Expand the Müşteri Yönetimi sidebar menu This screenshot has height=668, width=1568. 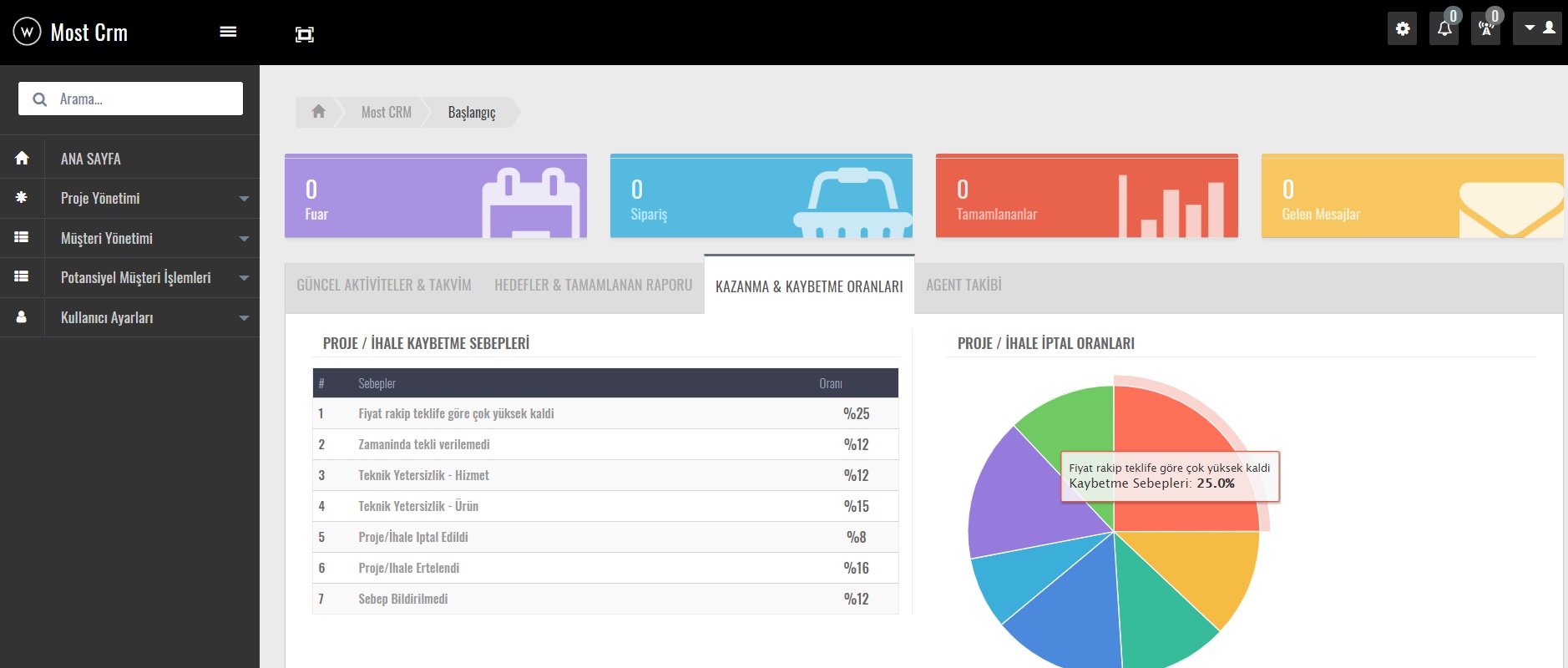coord(129,238)
